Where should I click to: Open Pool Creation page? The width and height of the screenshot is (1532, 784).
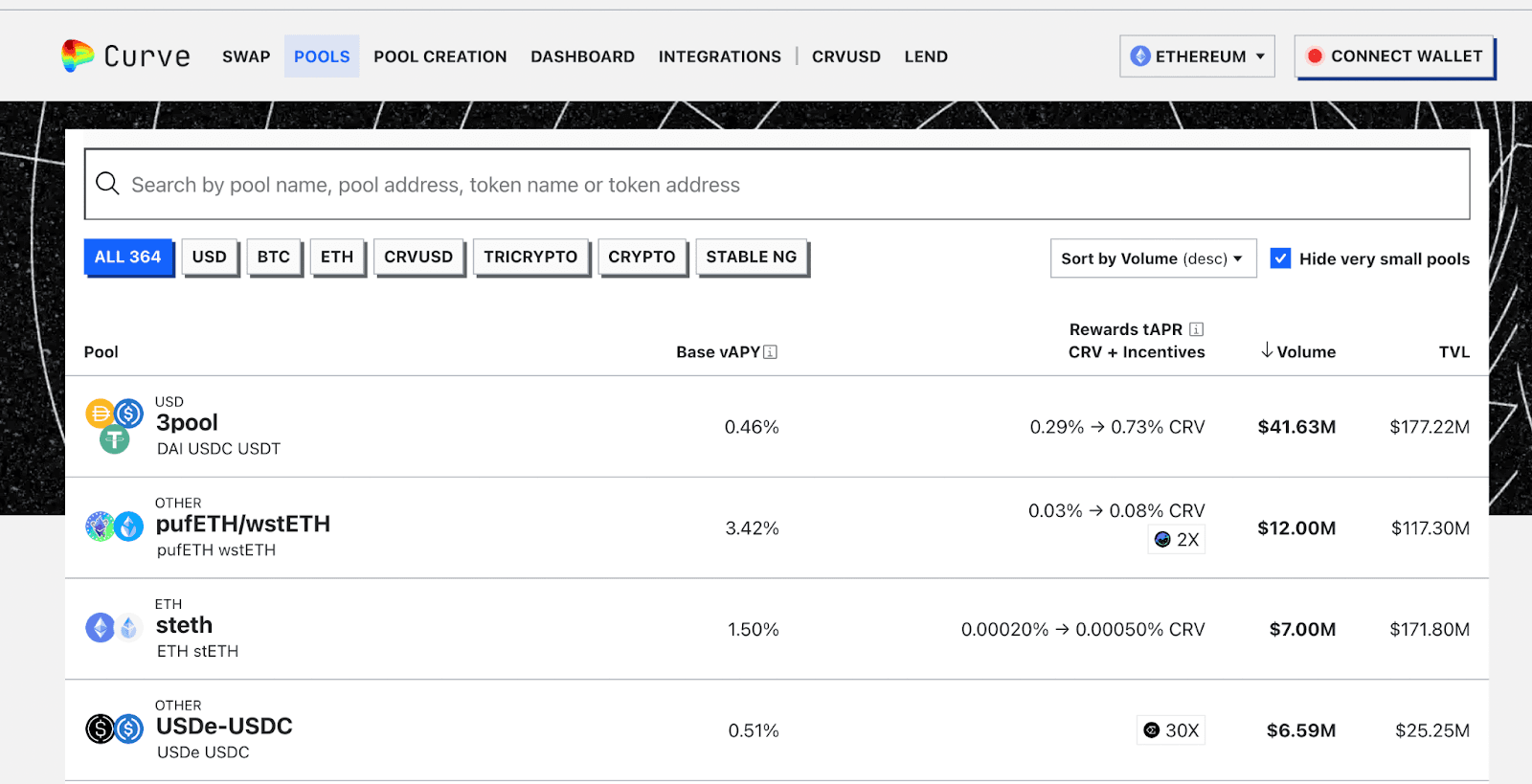pyautogui.click(x=440, y=56)
